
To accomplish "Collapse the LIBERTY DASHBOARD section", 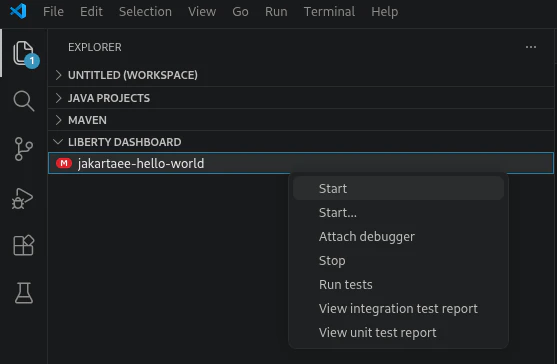I will click(x=301, y=142).
